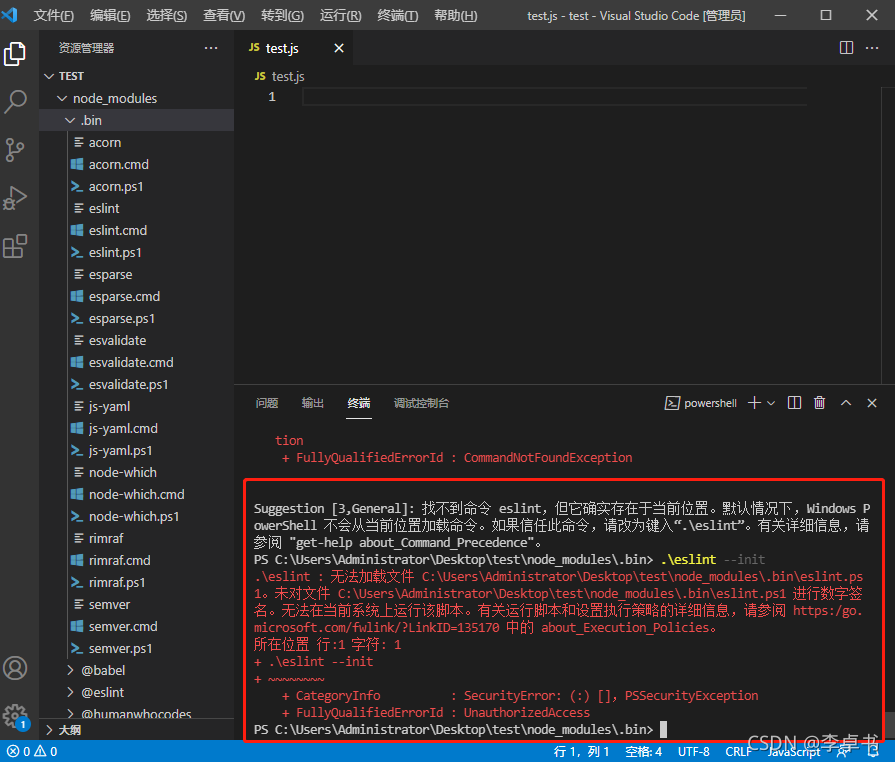Open the Manage gear settings icon
Viewport: 895px width, 762px height.
[15, 716]
